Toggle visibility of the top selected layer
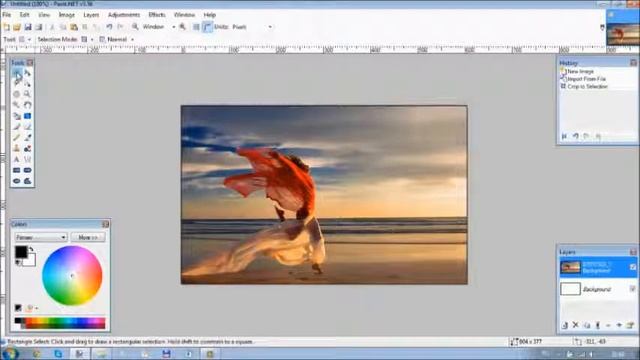Image resolution: width=640 pixels, height=360 pixels. click(633, 267)
